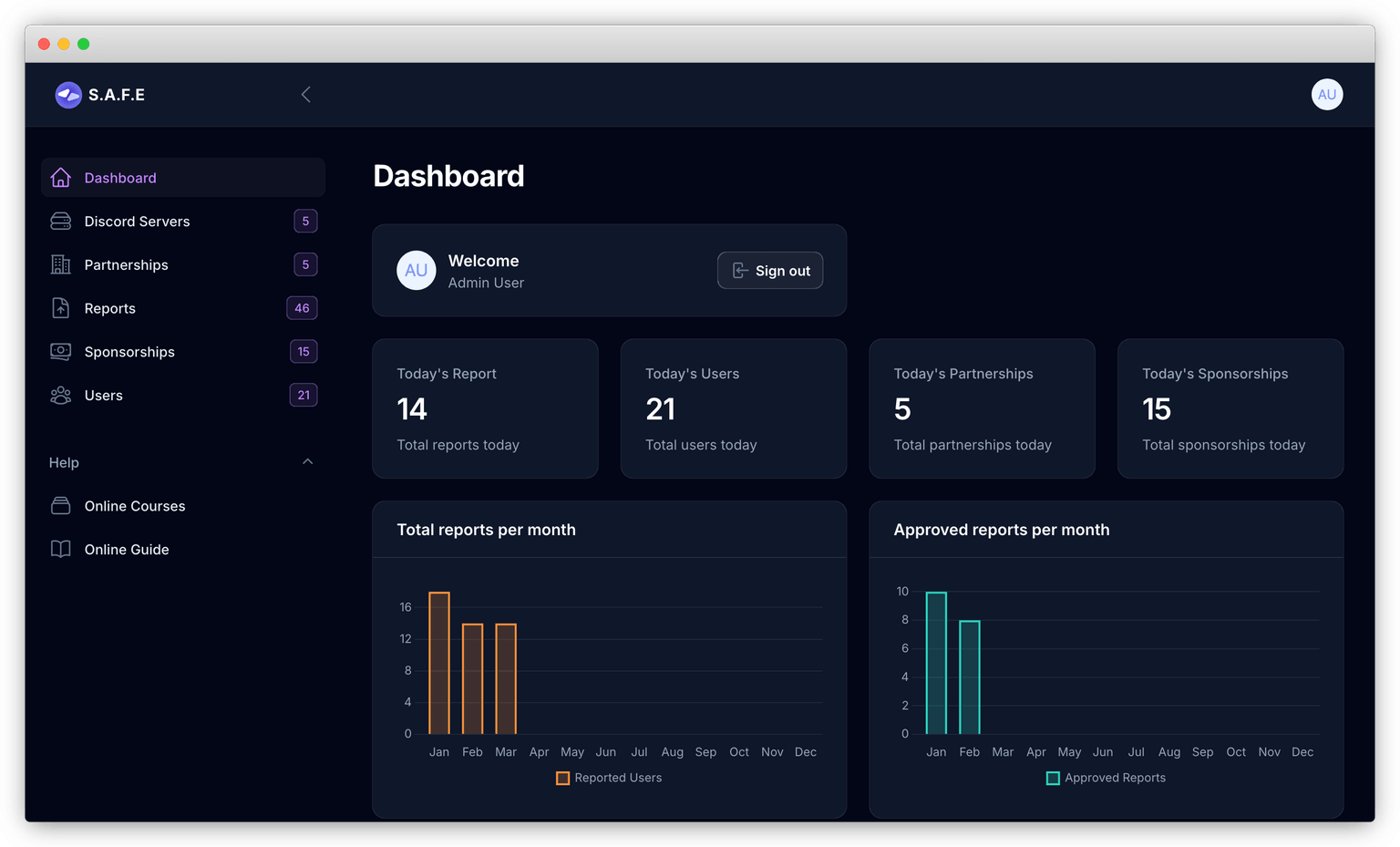Toggle Approved Reports legend in chart

pyautogui.click(x=1106, y=778)
